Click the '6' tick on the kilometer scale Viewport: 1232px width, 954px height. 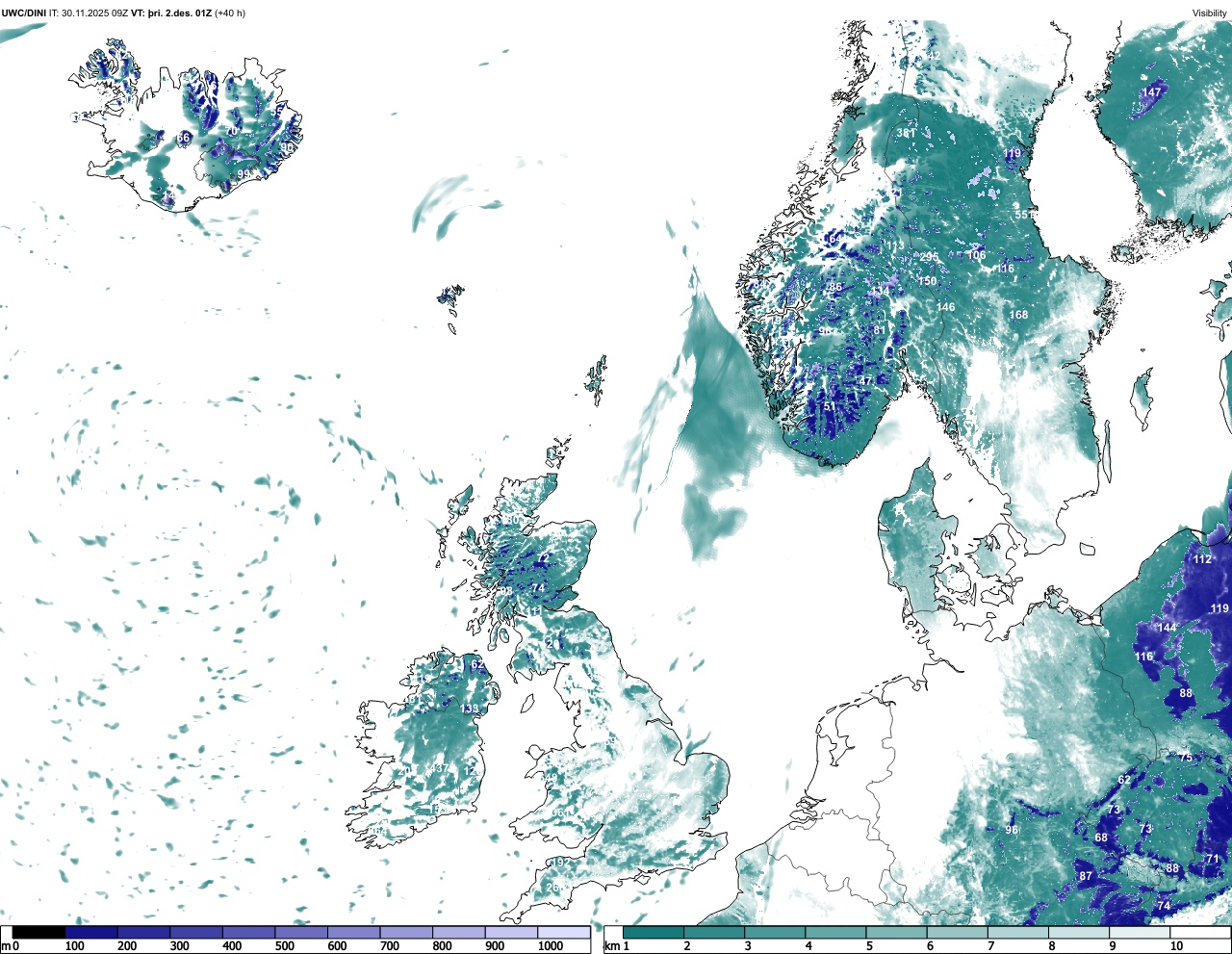tap(930, 946)
